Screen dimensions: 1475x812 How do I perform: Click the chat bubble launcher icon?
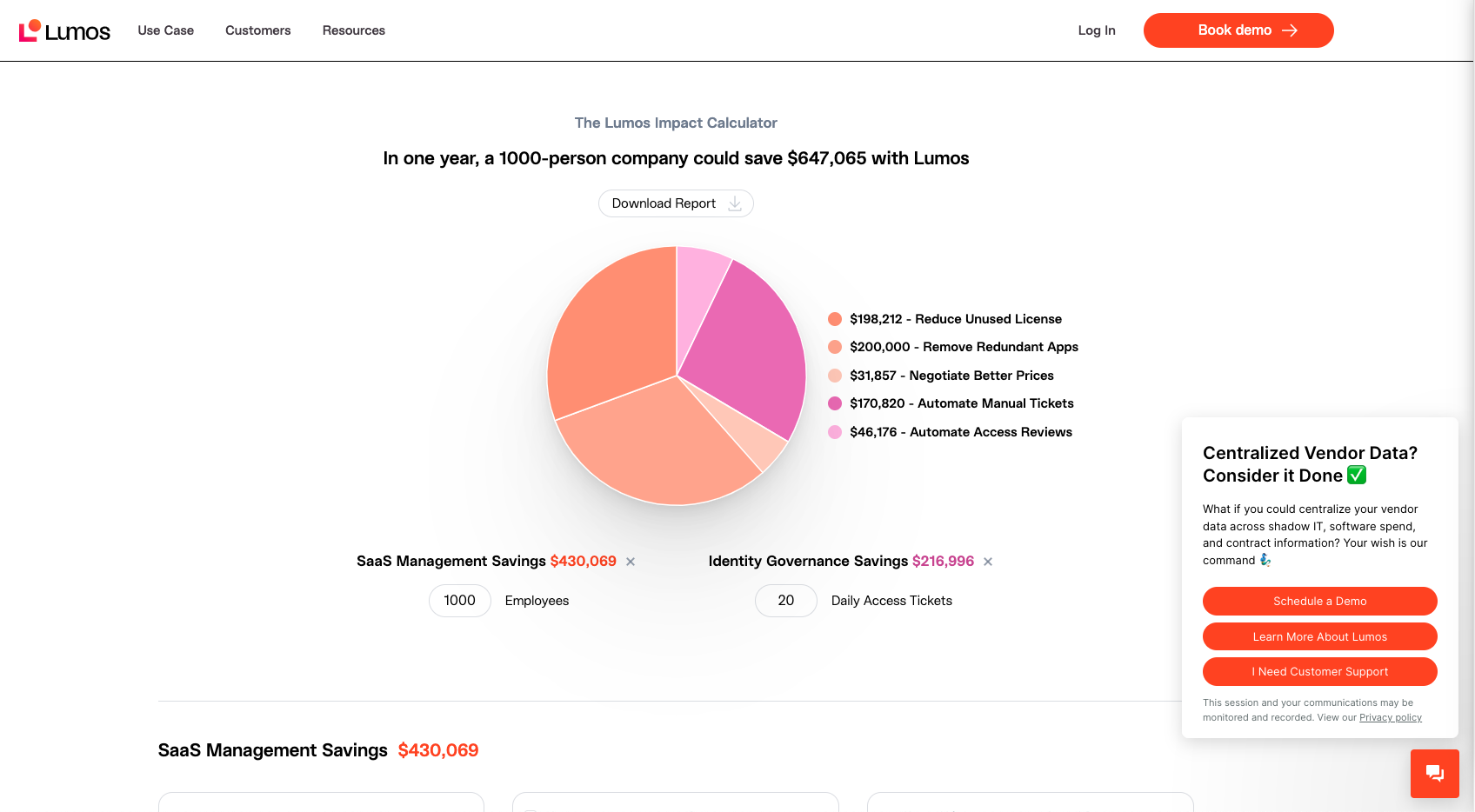coord(1435,774)
